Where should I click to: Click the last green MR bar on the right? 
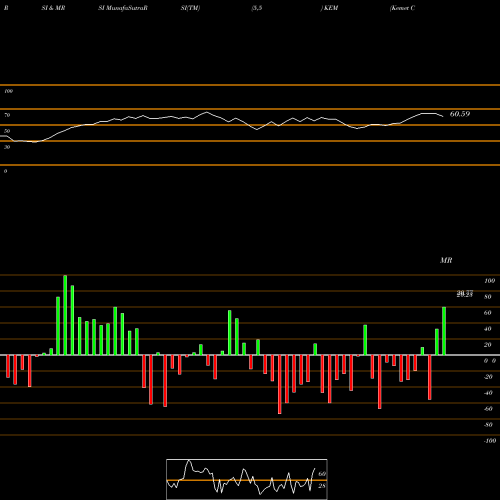[444, 331]
